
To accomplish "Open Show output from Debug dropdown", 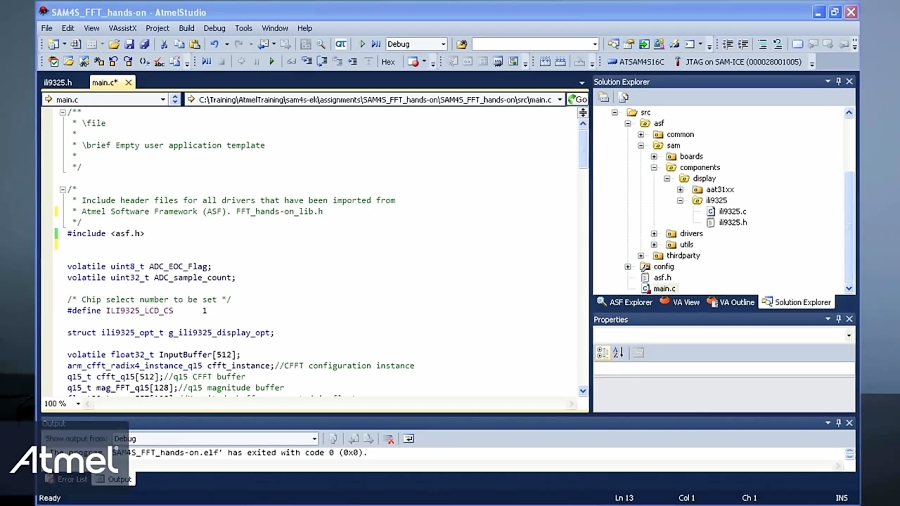I will pyautogui.click(x=315, y=439).
